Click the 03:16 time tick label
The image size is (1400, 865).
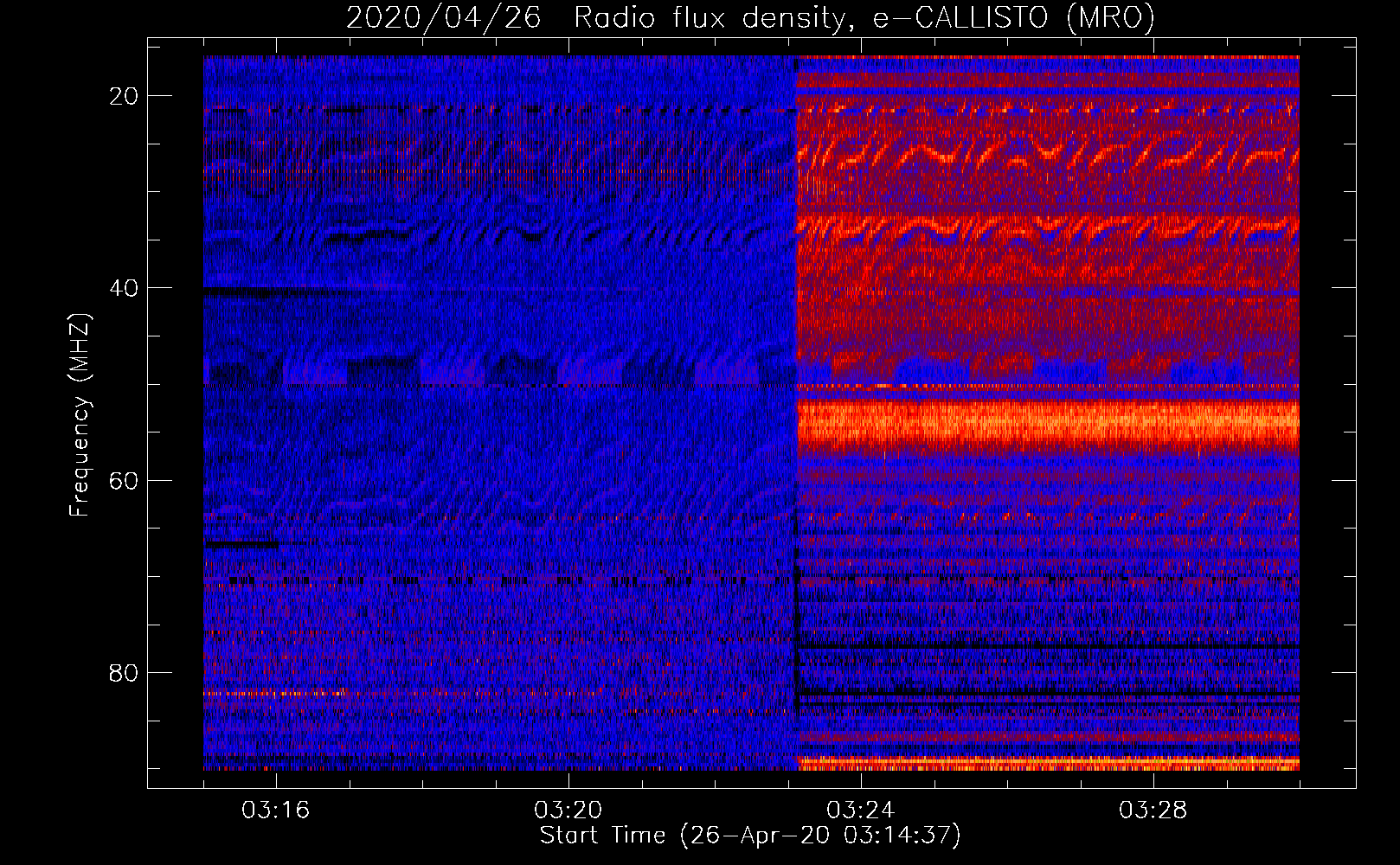click(x=275, y=811)
